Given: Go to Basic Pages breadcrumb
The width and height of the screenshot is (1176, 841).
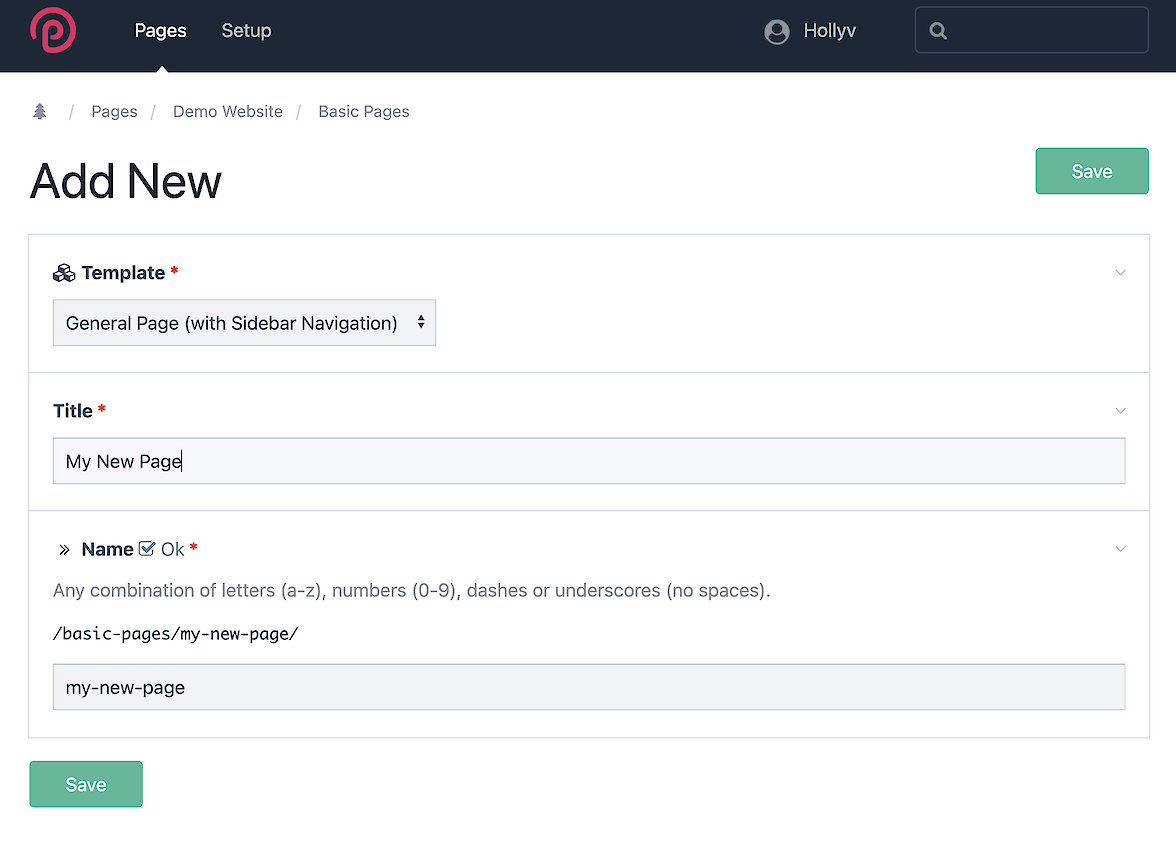Looking at the screenshot, I should [364, 111].
